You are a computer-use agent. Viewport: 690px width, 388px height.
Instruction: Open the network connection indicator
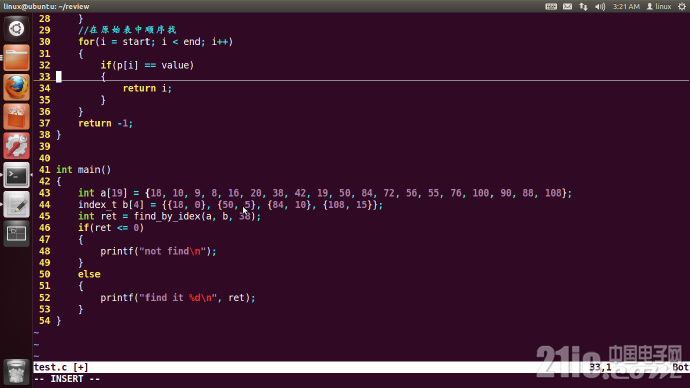584,7
